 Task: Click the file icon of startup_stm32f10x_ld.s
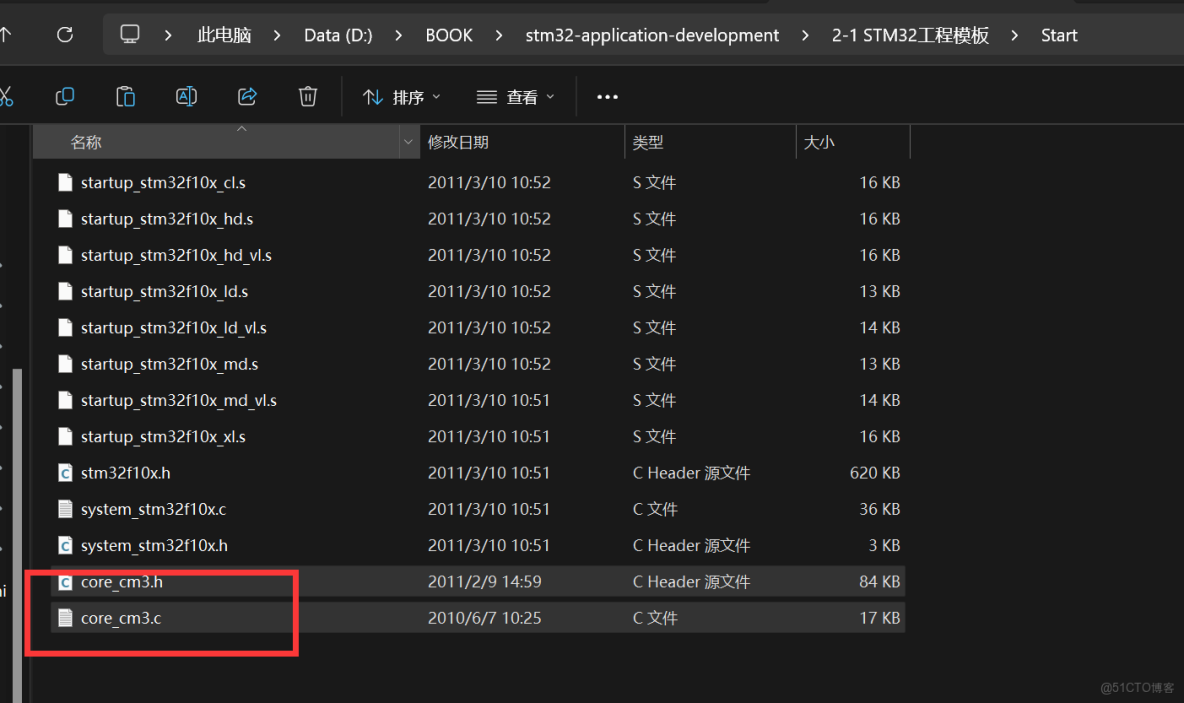(66, 291)
